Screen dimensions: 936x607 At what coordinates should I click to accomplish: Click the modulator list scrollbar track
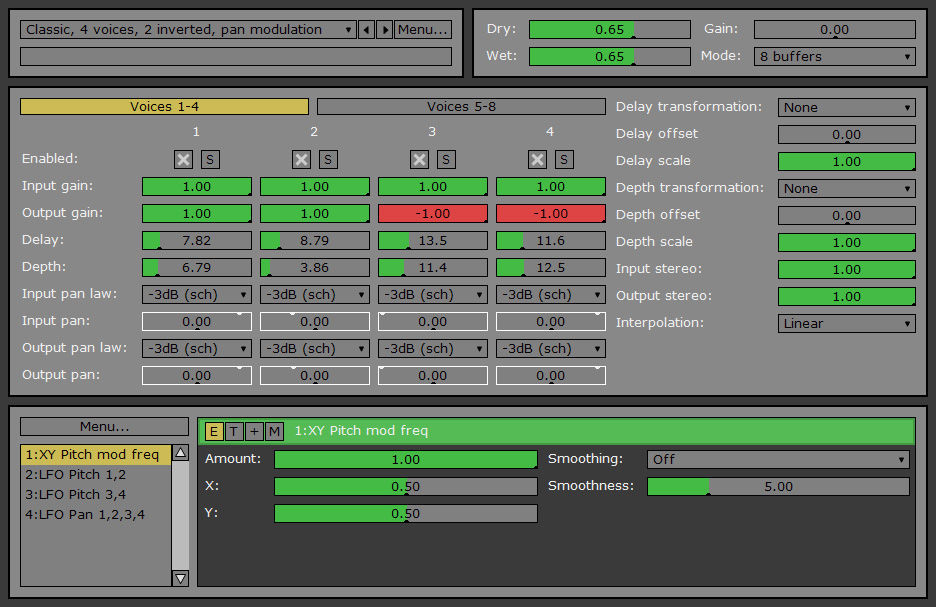(180, 515)
